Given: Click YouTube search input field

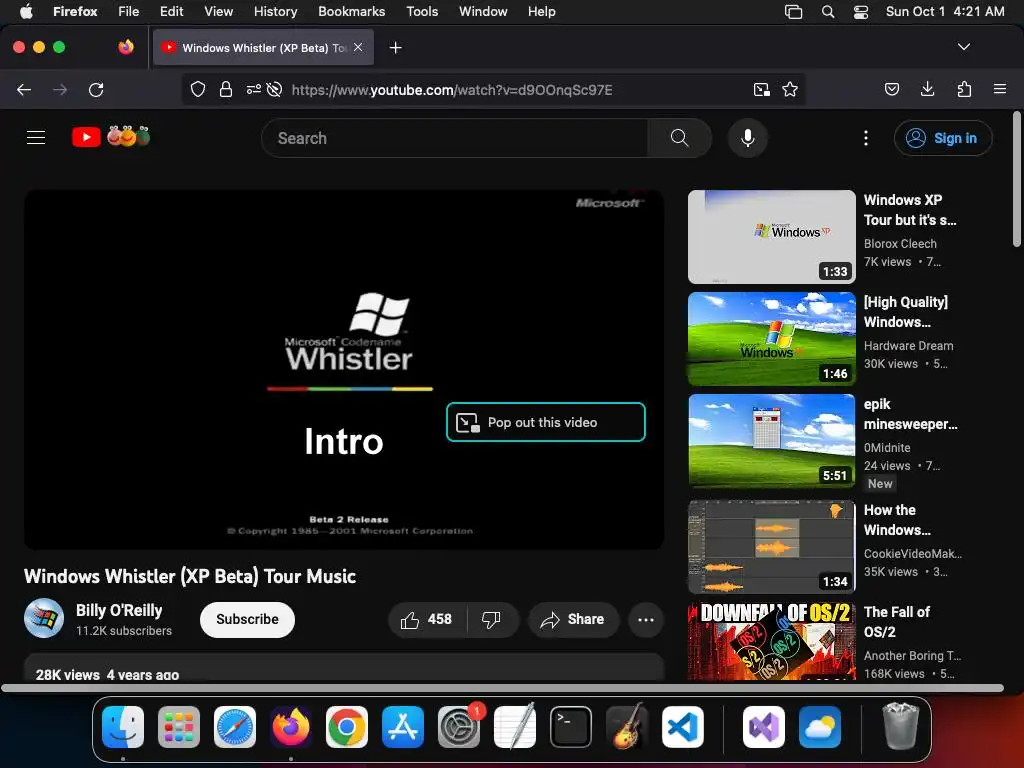Looking at the screenshot, I should tap(455, 138).
